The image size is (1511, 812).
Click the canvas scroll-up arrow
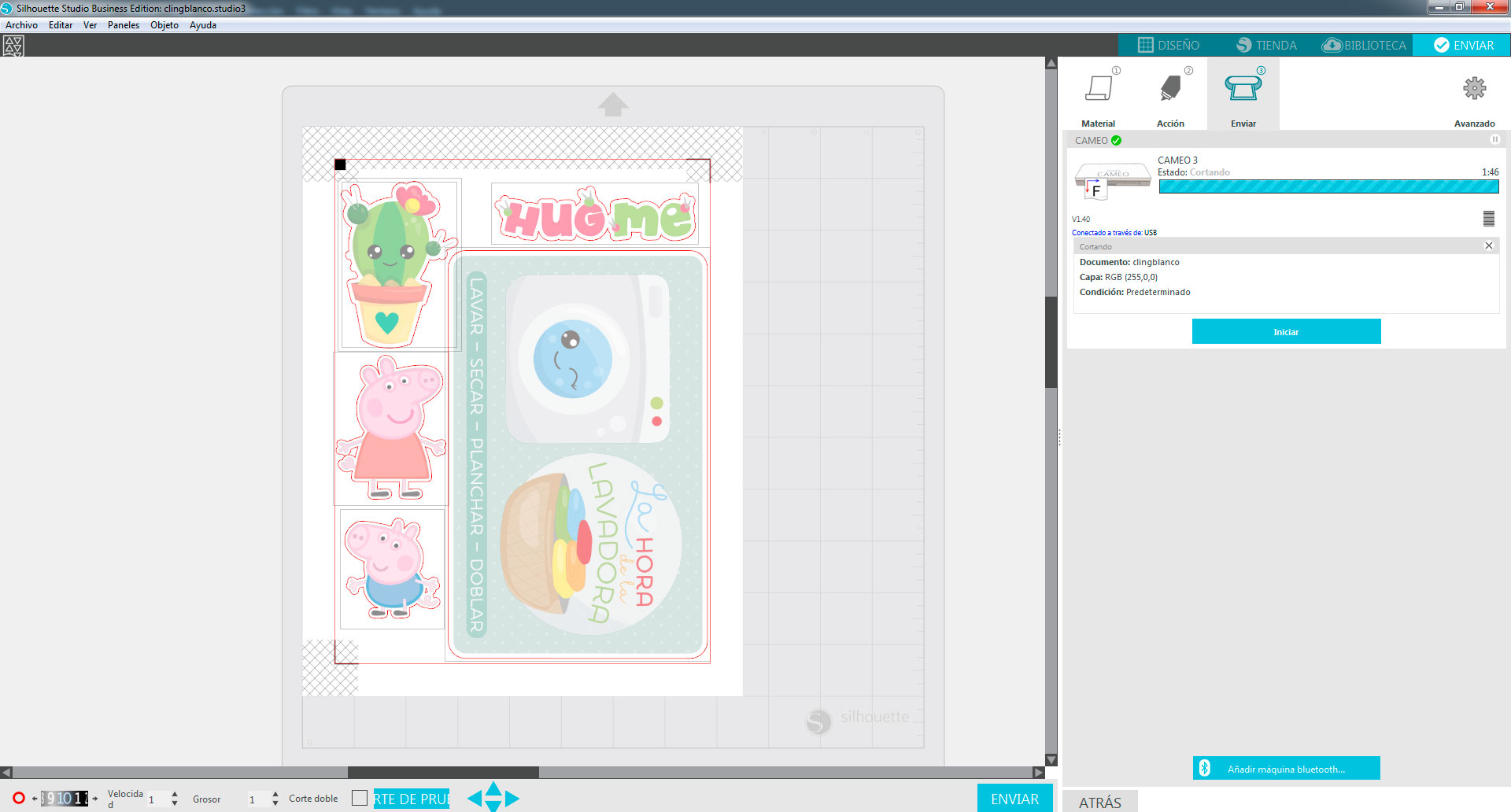coord(1051,63)
